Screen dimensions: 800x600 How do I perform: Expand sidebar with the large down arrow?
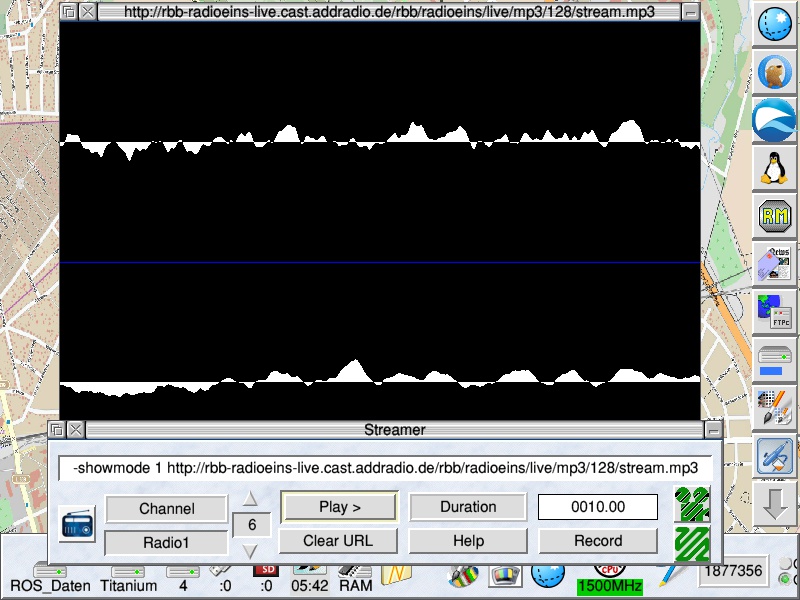click(772, 502)
